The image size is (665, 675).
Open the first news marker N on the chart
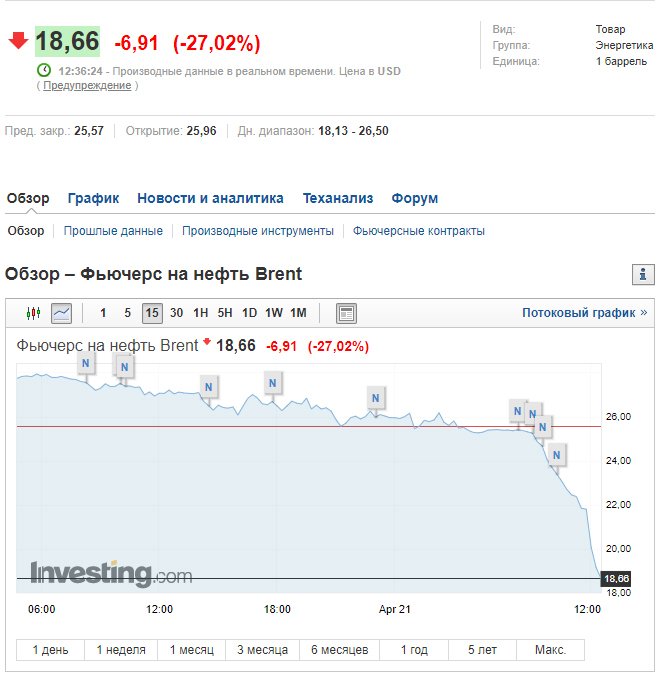pos(86,363)
